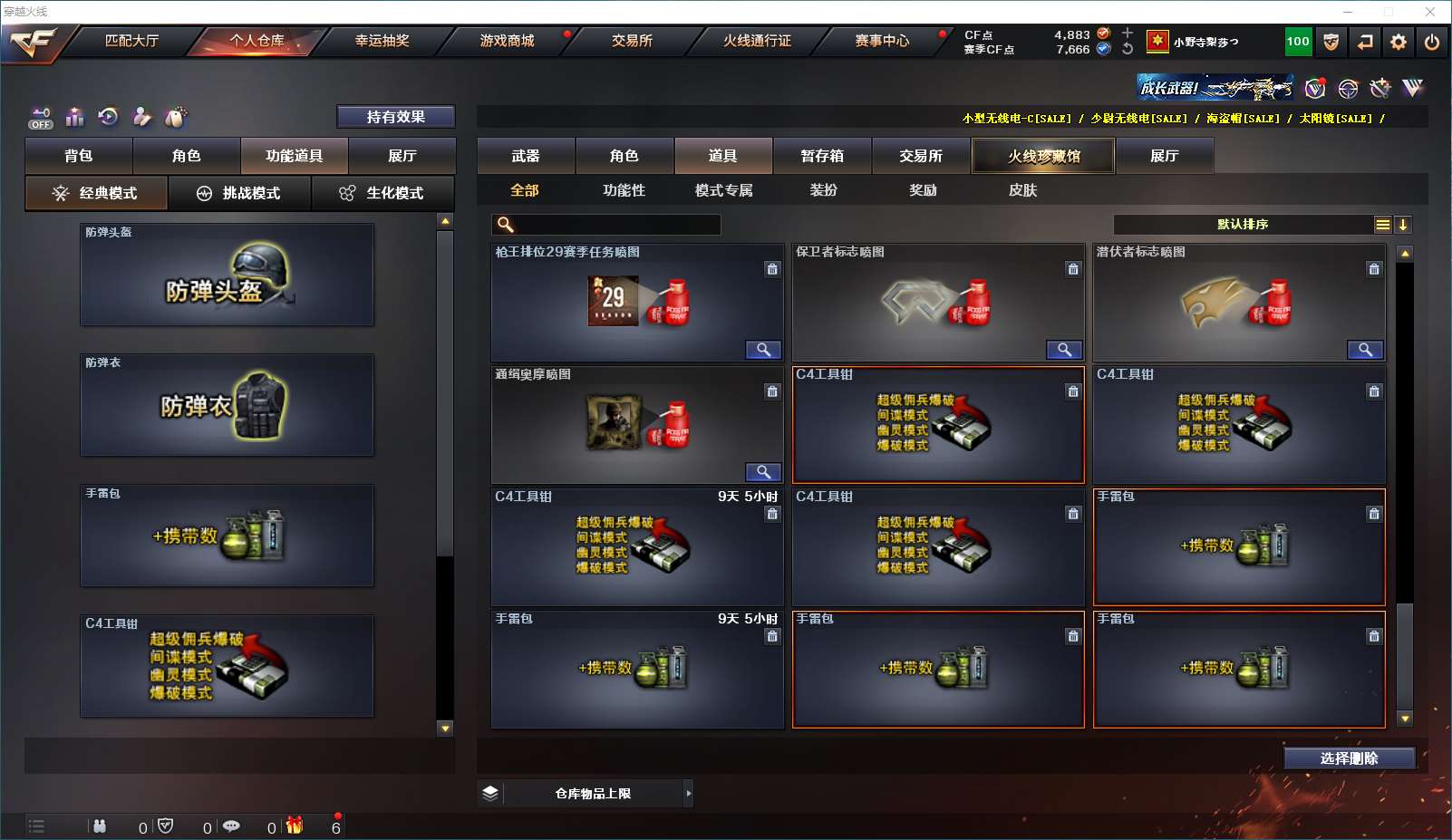Click the item search input field
The width and height of the screenshot is (1452, 840).
[x=606, y=225]
